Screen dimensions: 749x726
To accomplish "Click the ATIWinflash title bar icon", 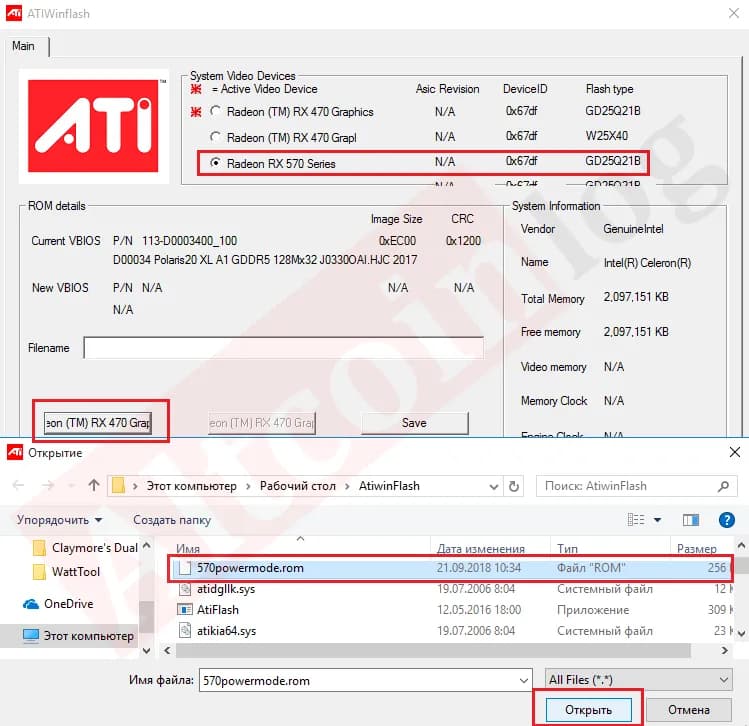I will click(14, 13).
